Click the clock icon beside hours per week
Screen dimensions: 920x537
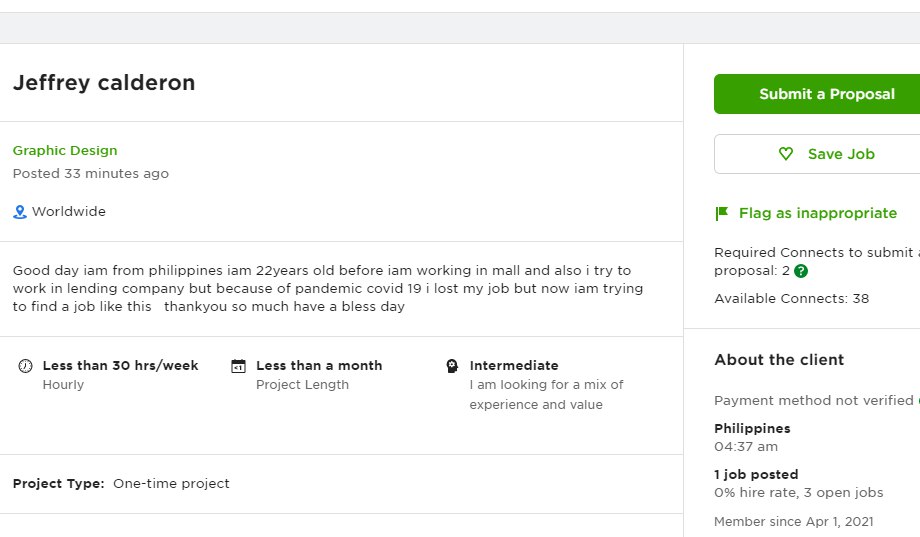click(25, 366)
